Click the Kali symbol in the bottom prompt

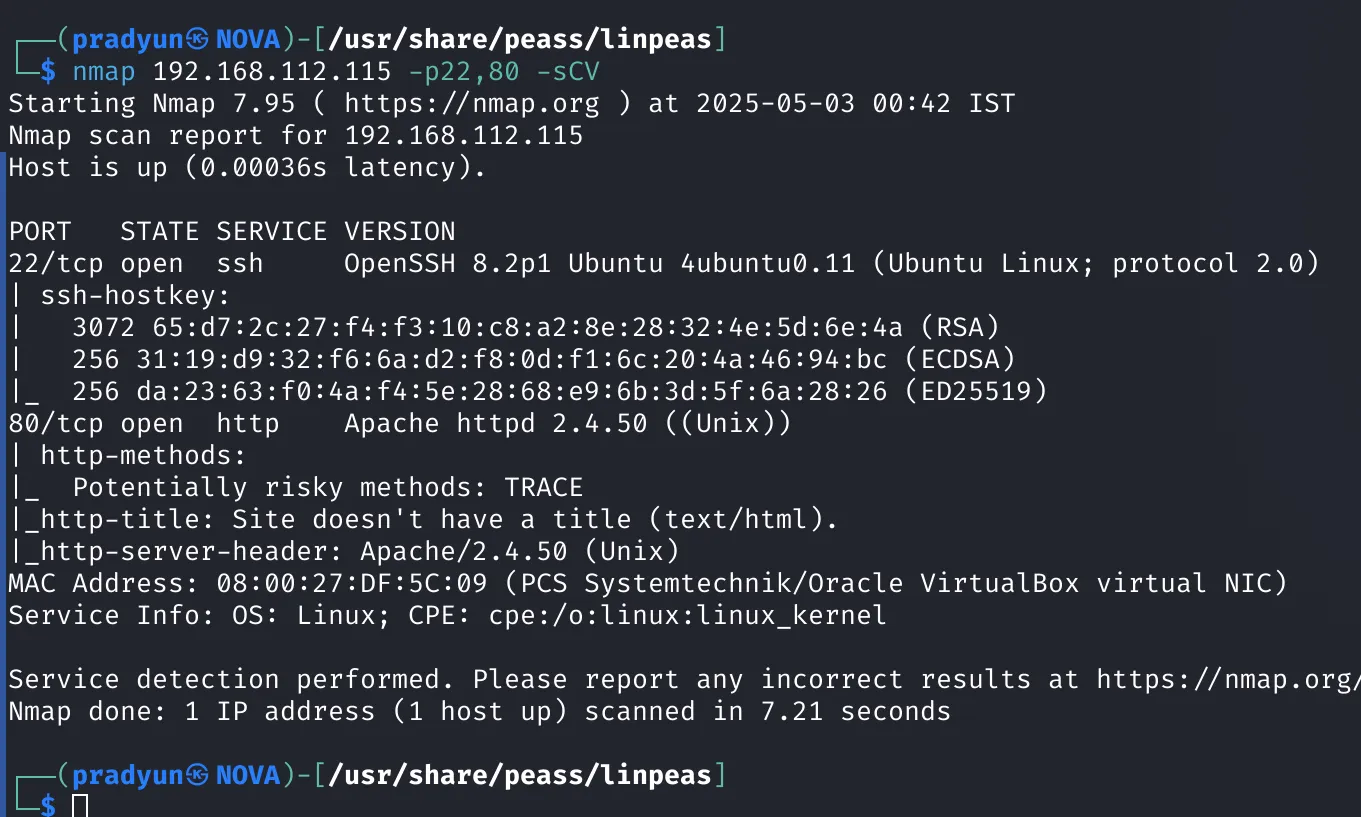coord(198,775)
